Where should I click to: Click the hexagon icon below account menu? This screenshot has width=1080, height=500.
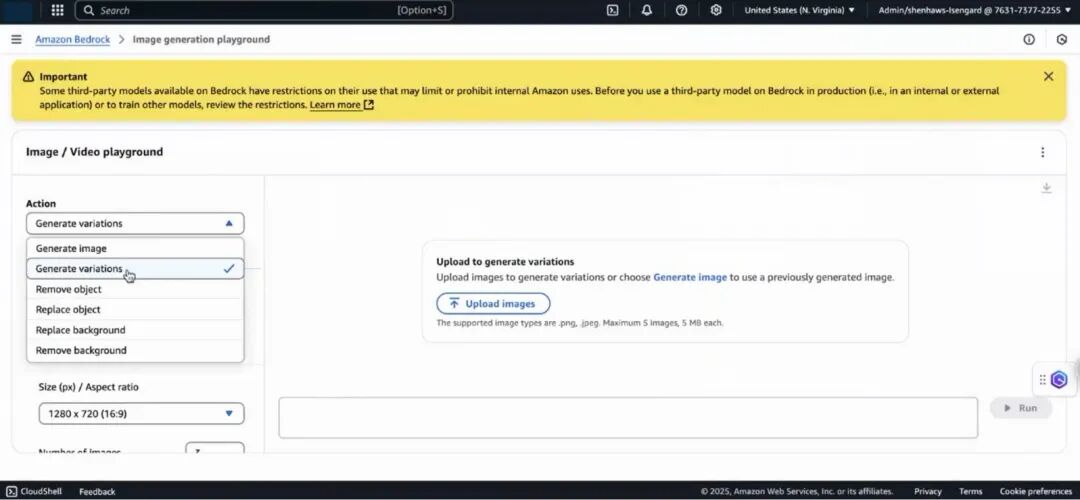[x=1061, y=39]
